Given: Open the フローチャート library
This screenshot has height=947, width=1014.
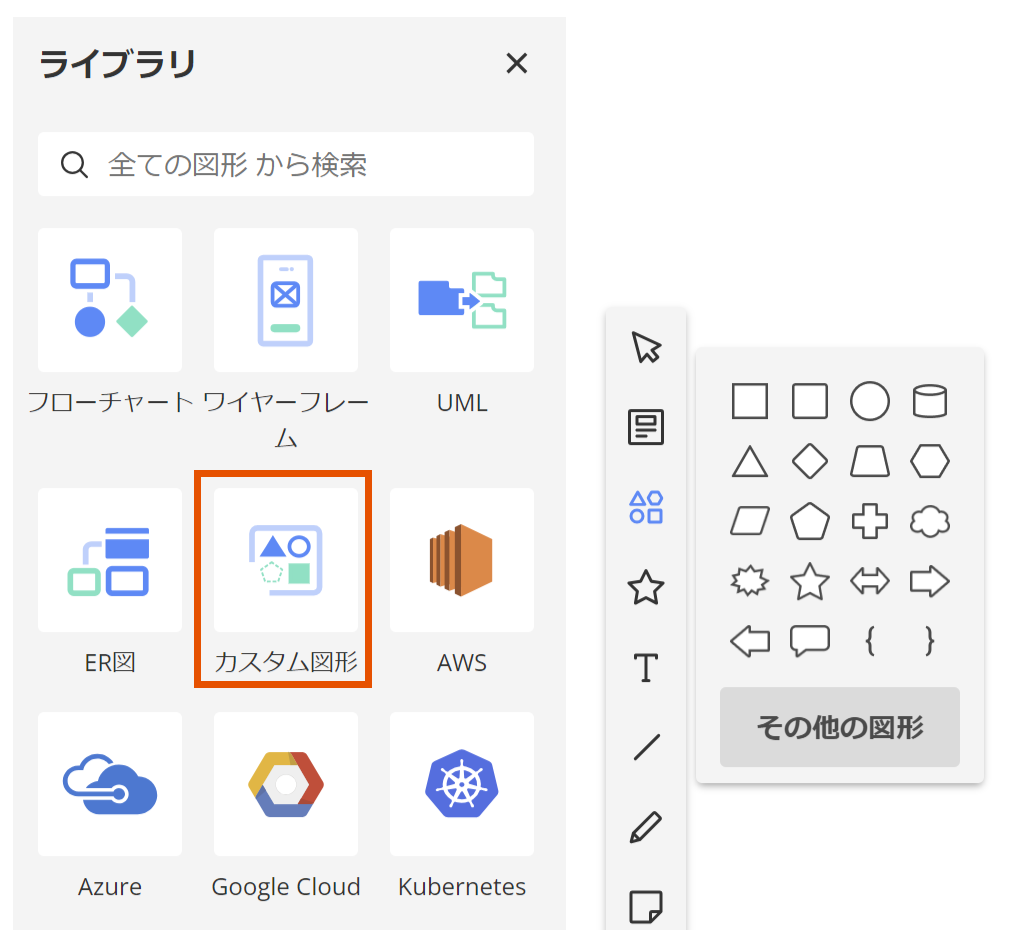Looking at the screenshot, I should (x=110, y=300).
